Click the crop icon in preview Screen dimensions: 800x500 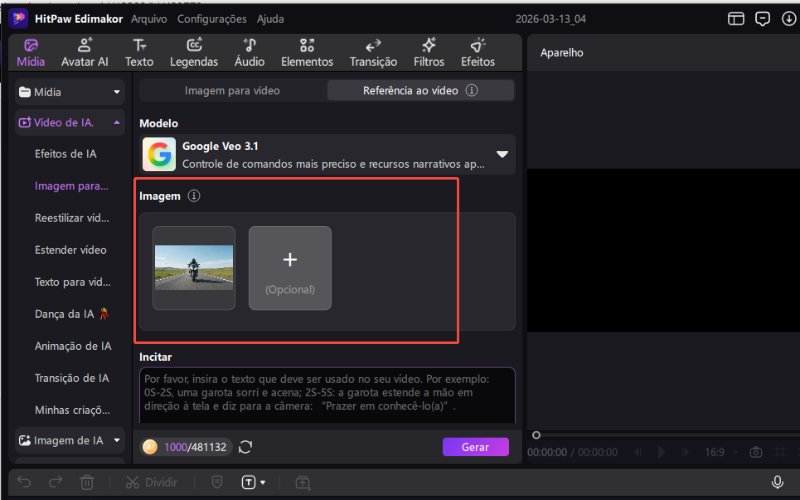[780, 452]
